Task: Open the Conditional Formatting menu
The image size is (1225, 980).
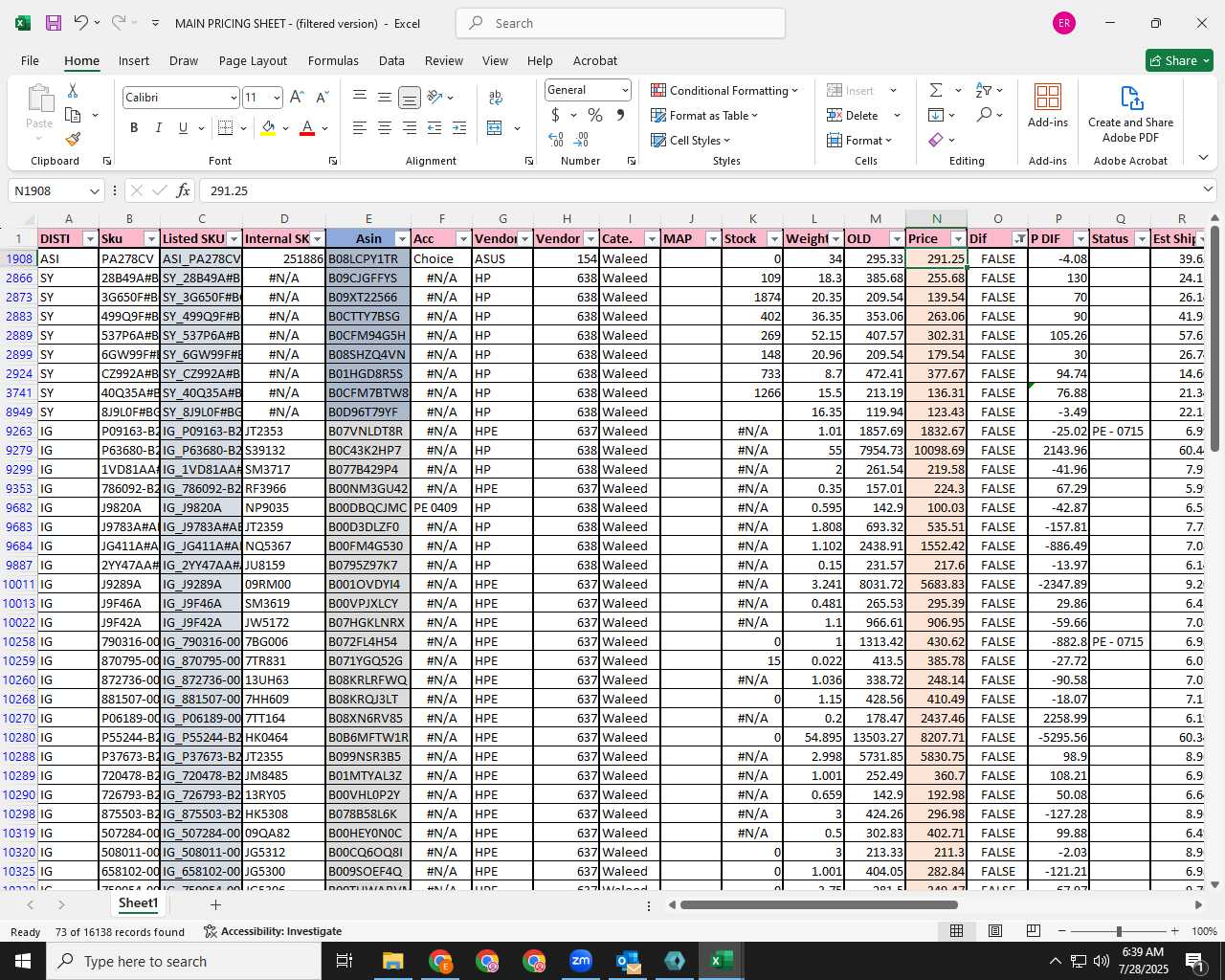Action: click(x=724, y=90)
